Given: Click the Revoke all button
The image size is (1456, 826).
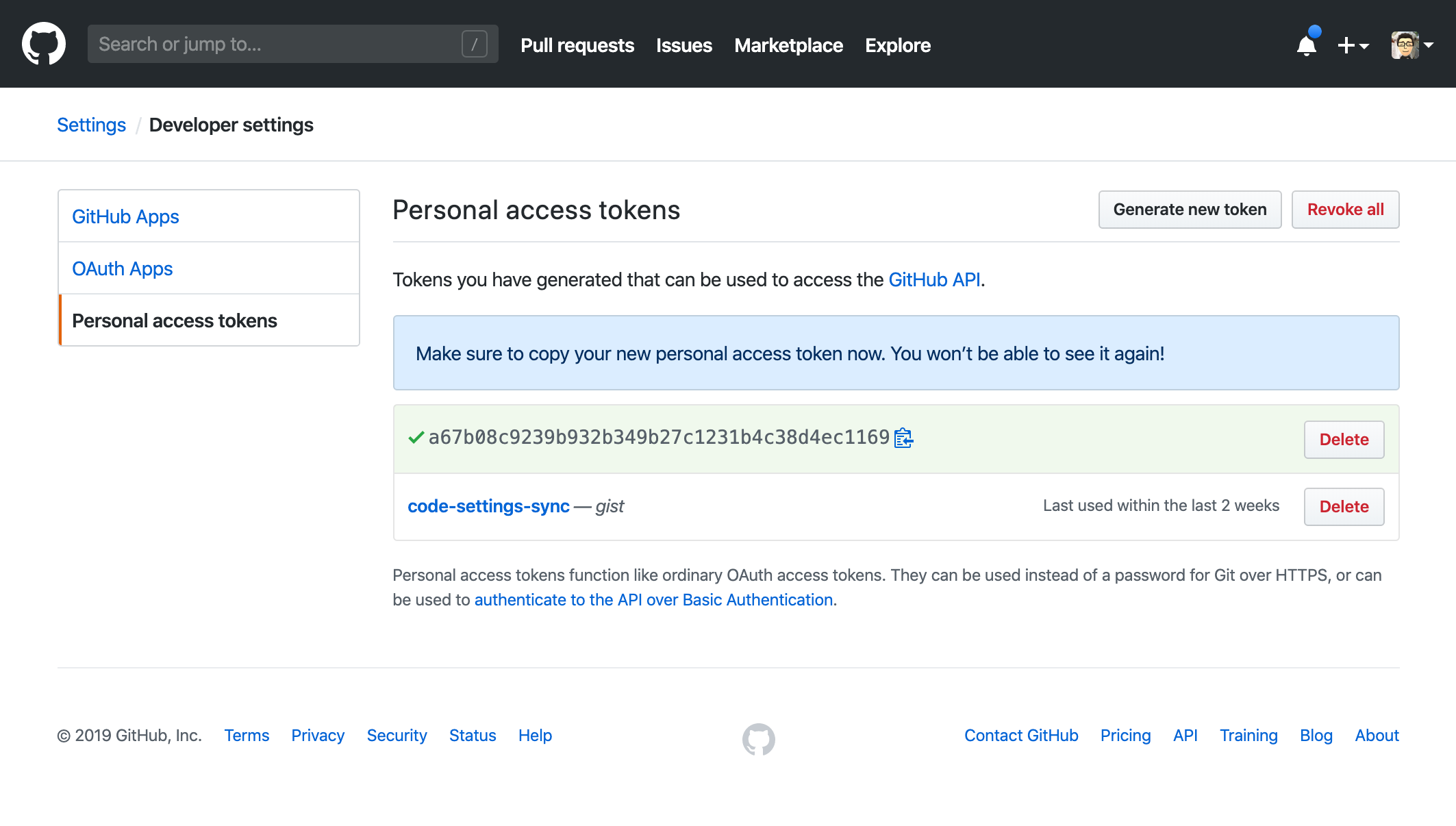Looking at the screenshot, I should tap(1344, 210).
